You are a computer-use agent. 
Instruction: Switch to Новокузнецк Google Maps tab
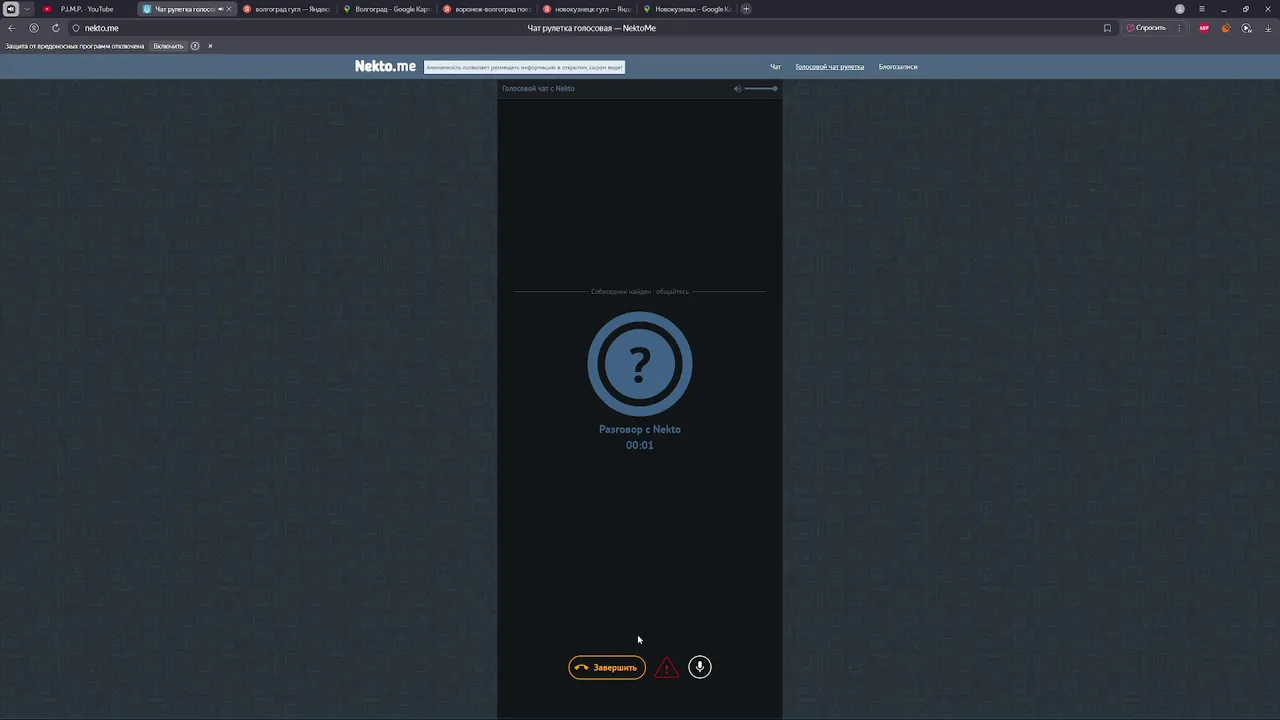click(x=686, y=9)
